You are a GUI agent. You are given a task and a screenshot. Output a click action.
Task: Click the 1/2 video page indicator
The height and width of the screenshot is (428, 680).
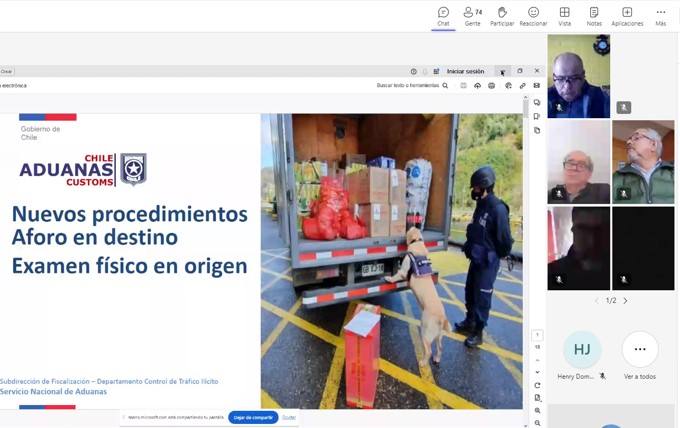pos(611,301)
